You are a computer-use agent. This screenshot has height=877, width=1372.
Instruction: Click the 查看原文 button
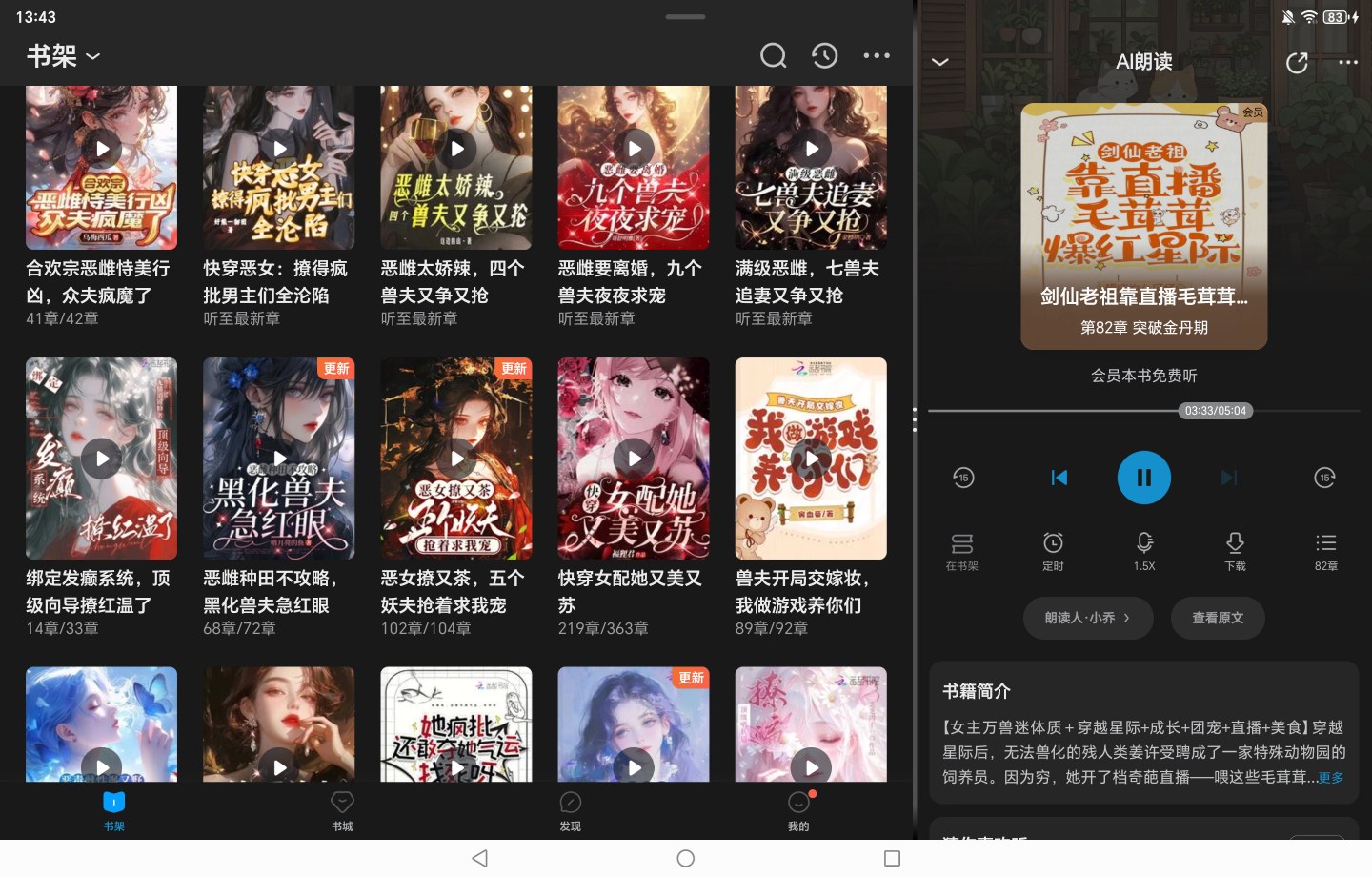coord(1218,618)
